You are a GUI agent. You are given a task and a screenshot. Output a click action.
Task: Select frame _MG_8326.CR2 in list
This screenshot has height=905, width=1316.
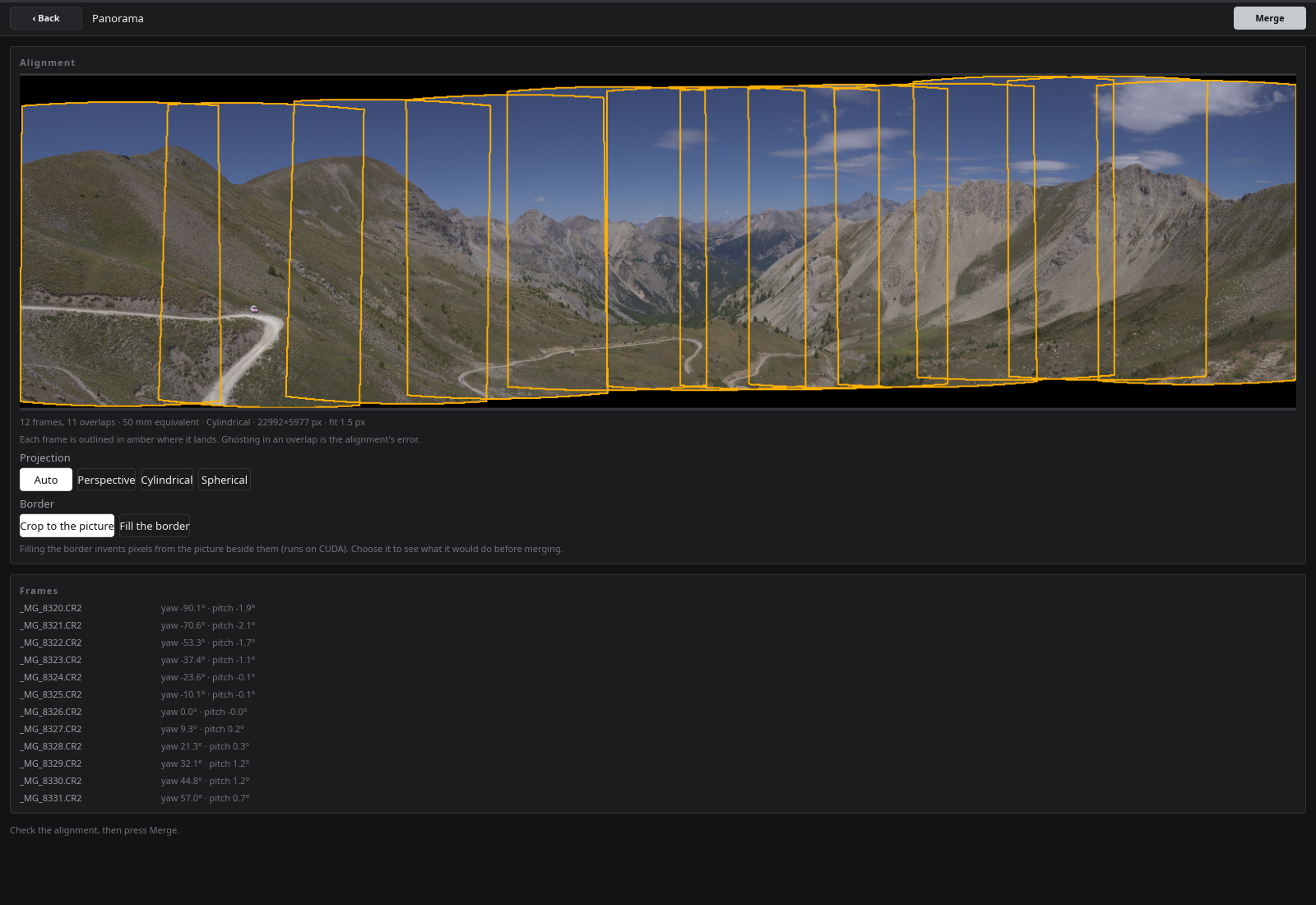[x=658, y=712]
